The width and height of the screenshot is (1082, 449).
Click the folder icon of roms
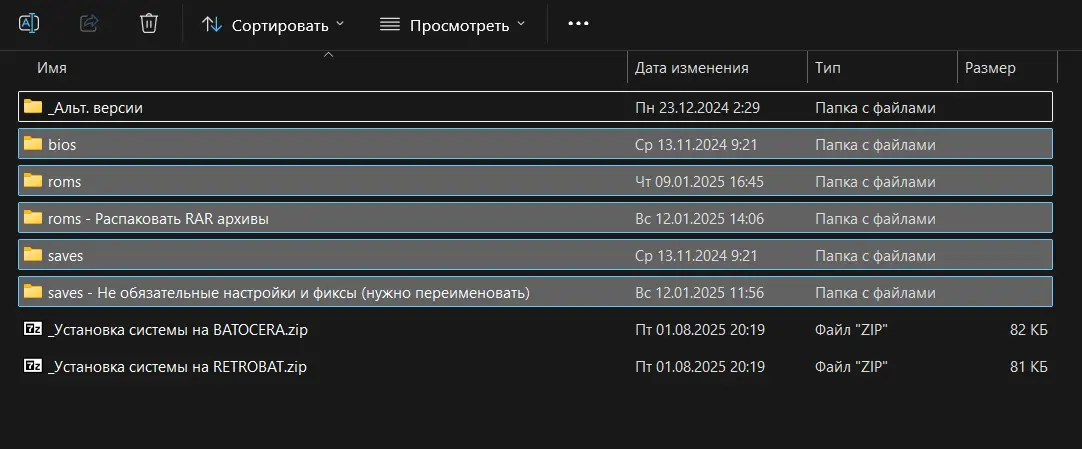(33, 181)
